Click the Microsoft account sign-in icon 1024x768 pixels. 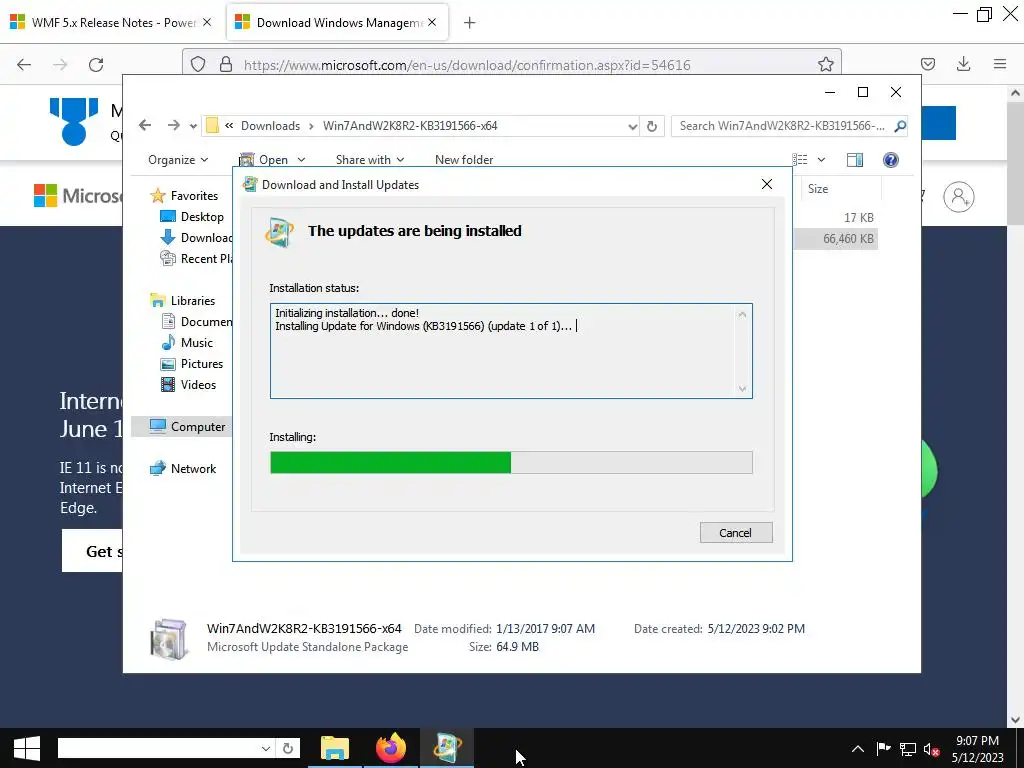(x=958, y=197)
